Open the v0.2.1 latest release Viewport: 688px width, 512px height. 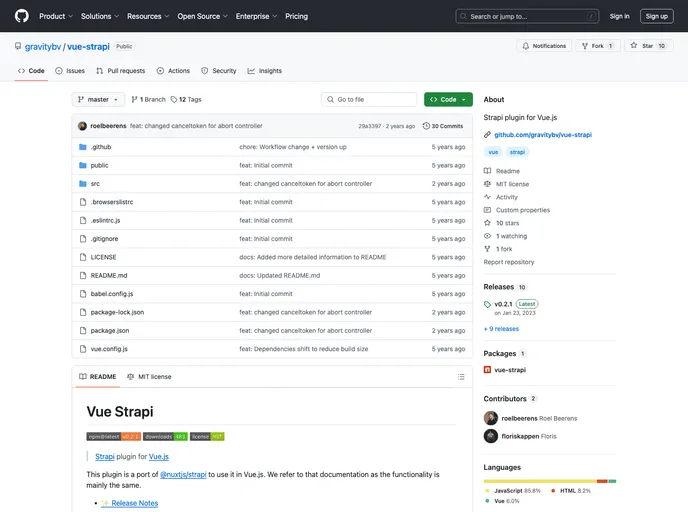click(503, 304)
